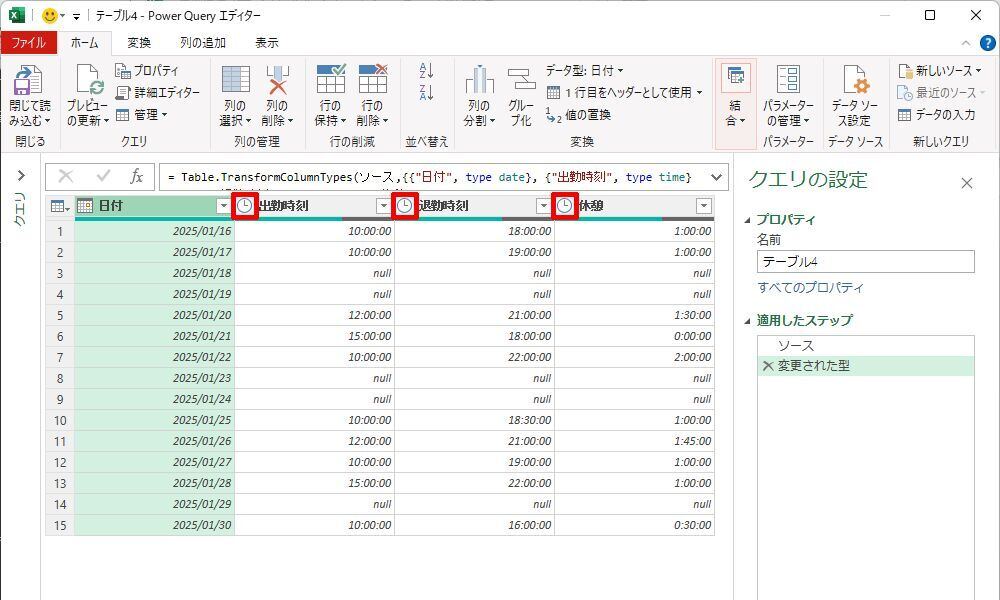Delete the 変更された型 step with its X icon
The height and width of the screenshot is (600, 1000).
click(768, 366)
